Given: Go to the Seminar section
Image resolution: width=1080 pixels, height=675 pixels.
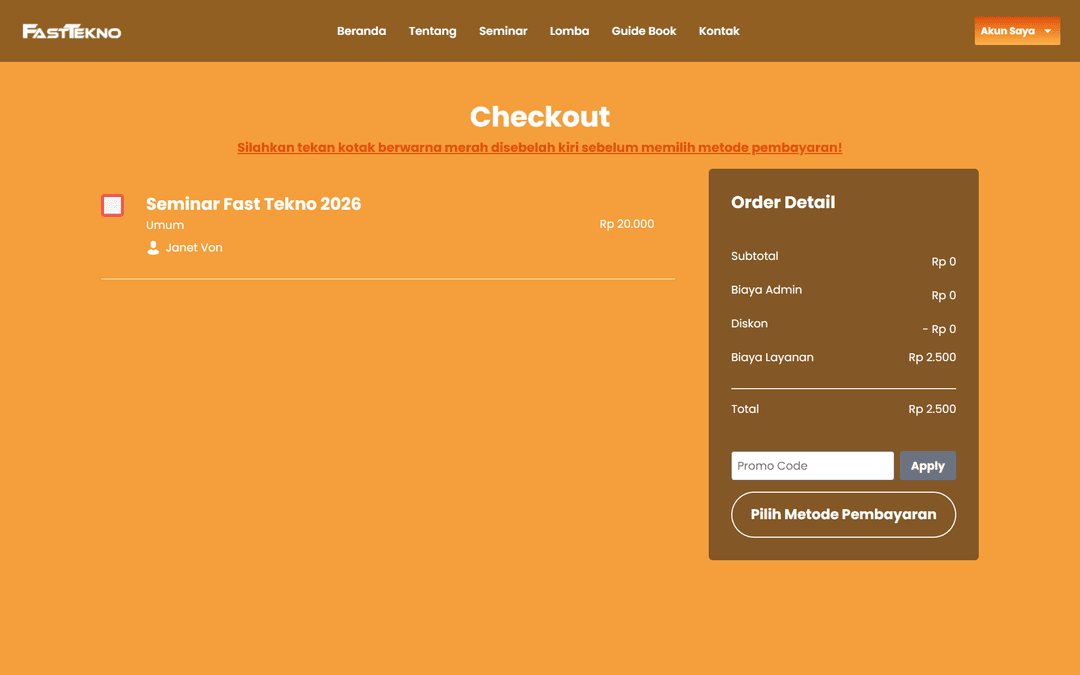Looking at the screenshot, I should tap(503, 31).
